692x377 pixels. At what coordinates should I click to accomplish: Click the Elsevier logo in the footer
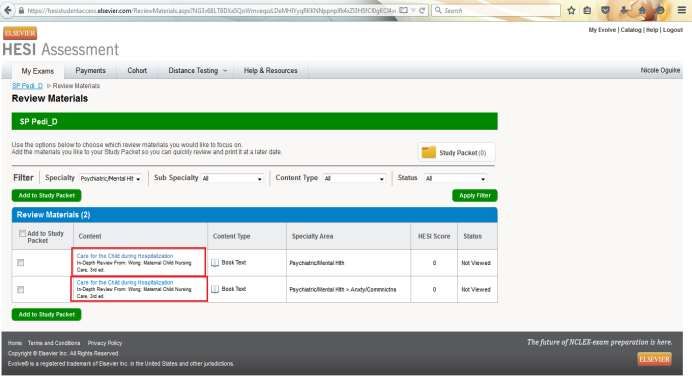coord(654,359)
